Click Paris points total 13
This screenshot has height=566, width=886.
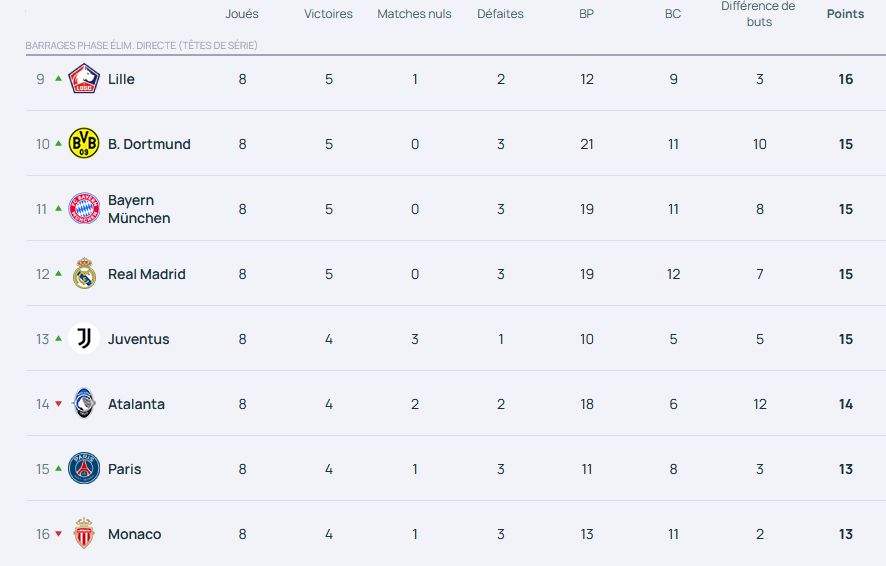[845, 469]
